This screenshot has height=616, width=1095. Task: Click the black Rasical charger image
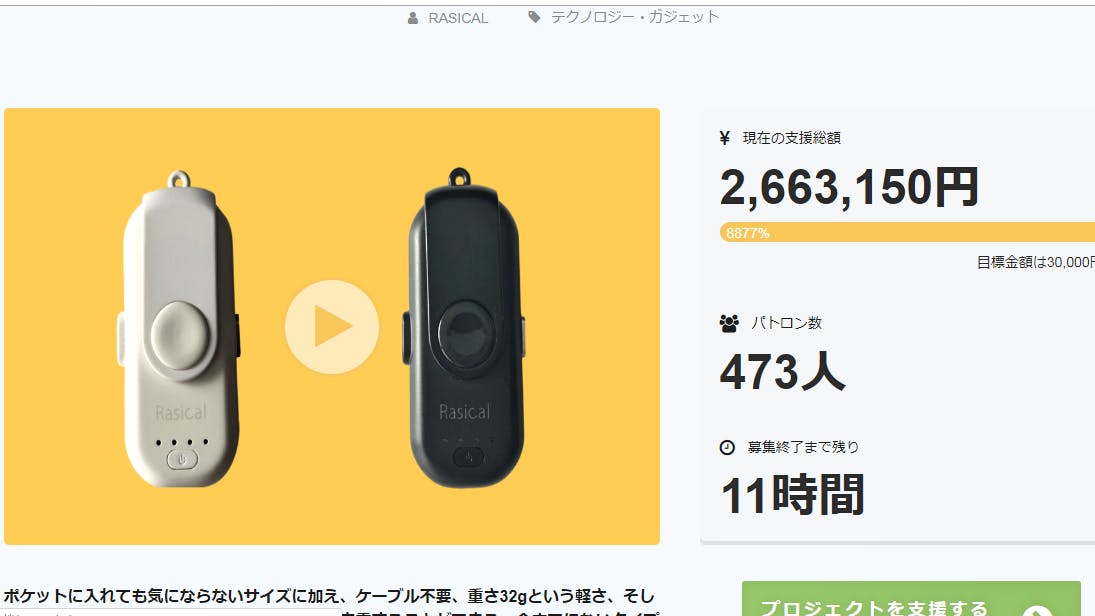[x=464, y=328]
